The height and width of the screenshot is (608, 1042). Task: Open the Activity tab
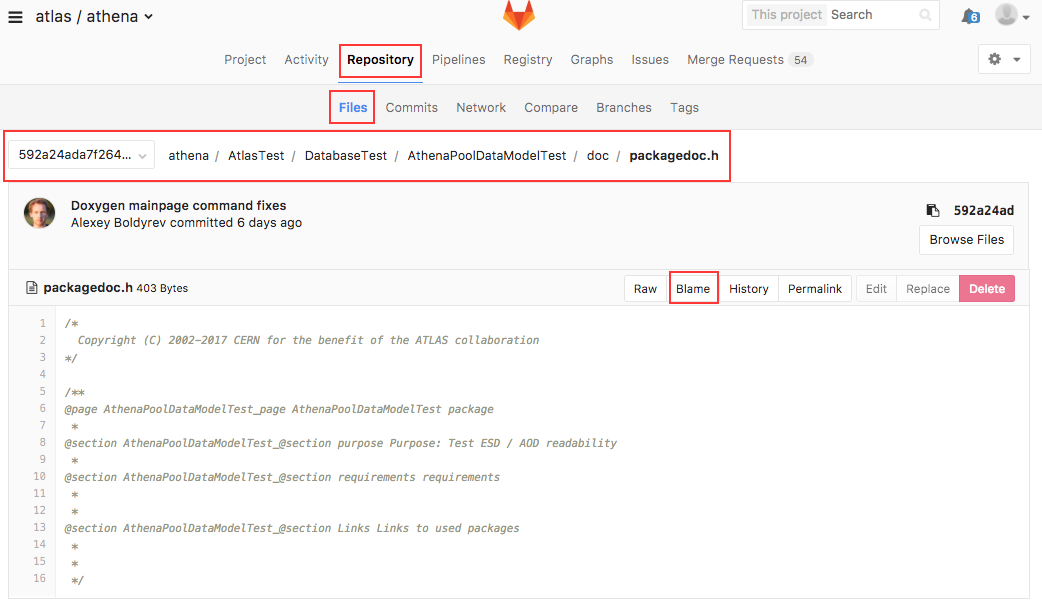(x=306, y=60)
